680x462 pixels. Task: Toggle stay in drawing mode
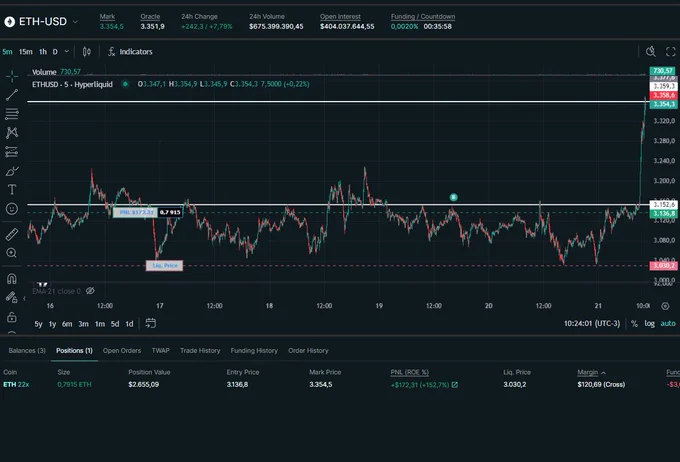pyautogui.click(x=12, y=298)
